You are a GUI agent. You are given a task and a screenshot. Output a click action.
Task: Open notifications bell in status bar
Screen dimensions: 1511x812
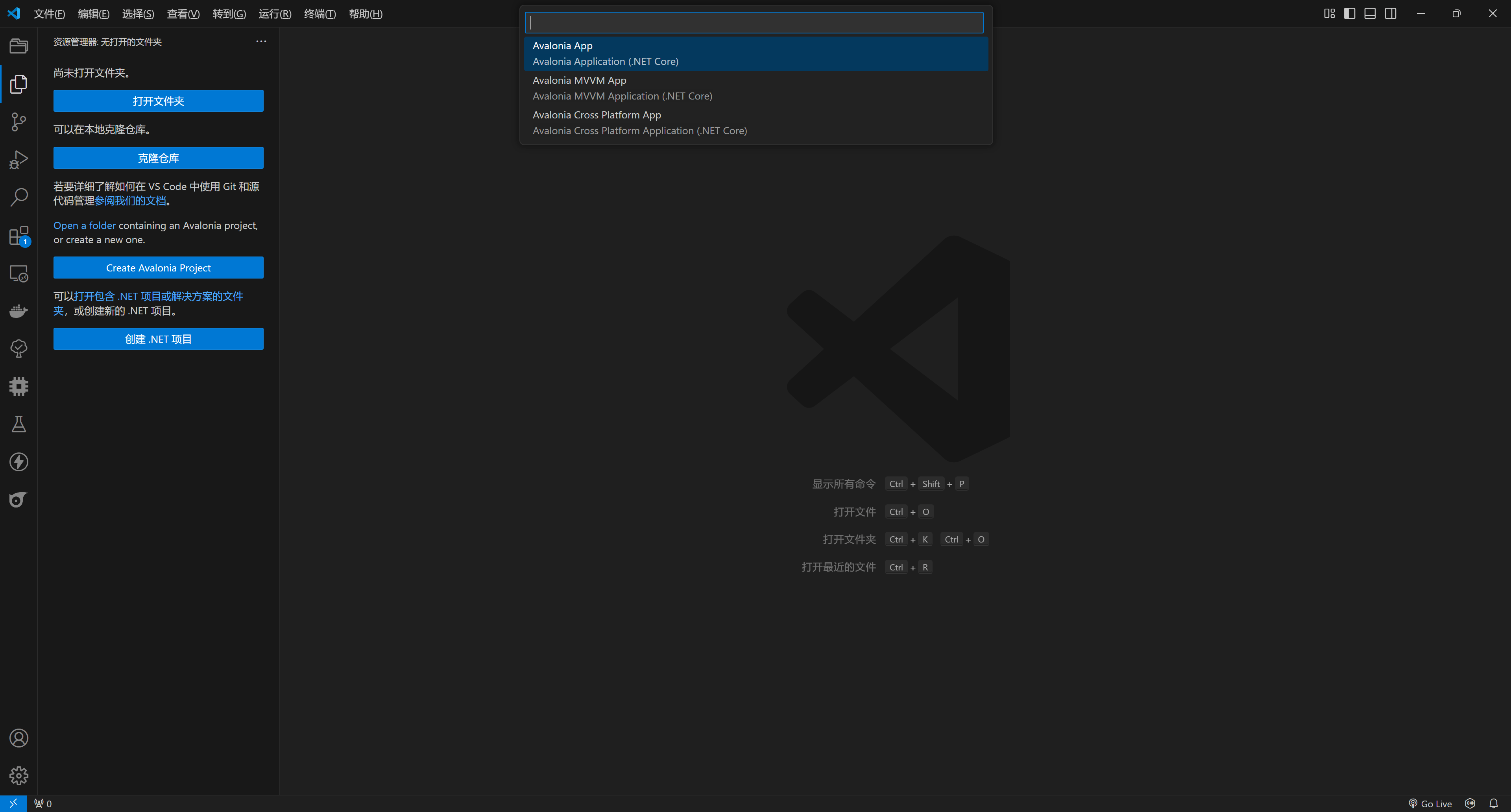[x=1493, y=804]
